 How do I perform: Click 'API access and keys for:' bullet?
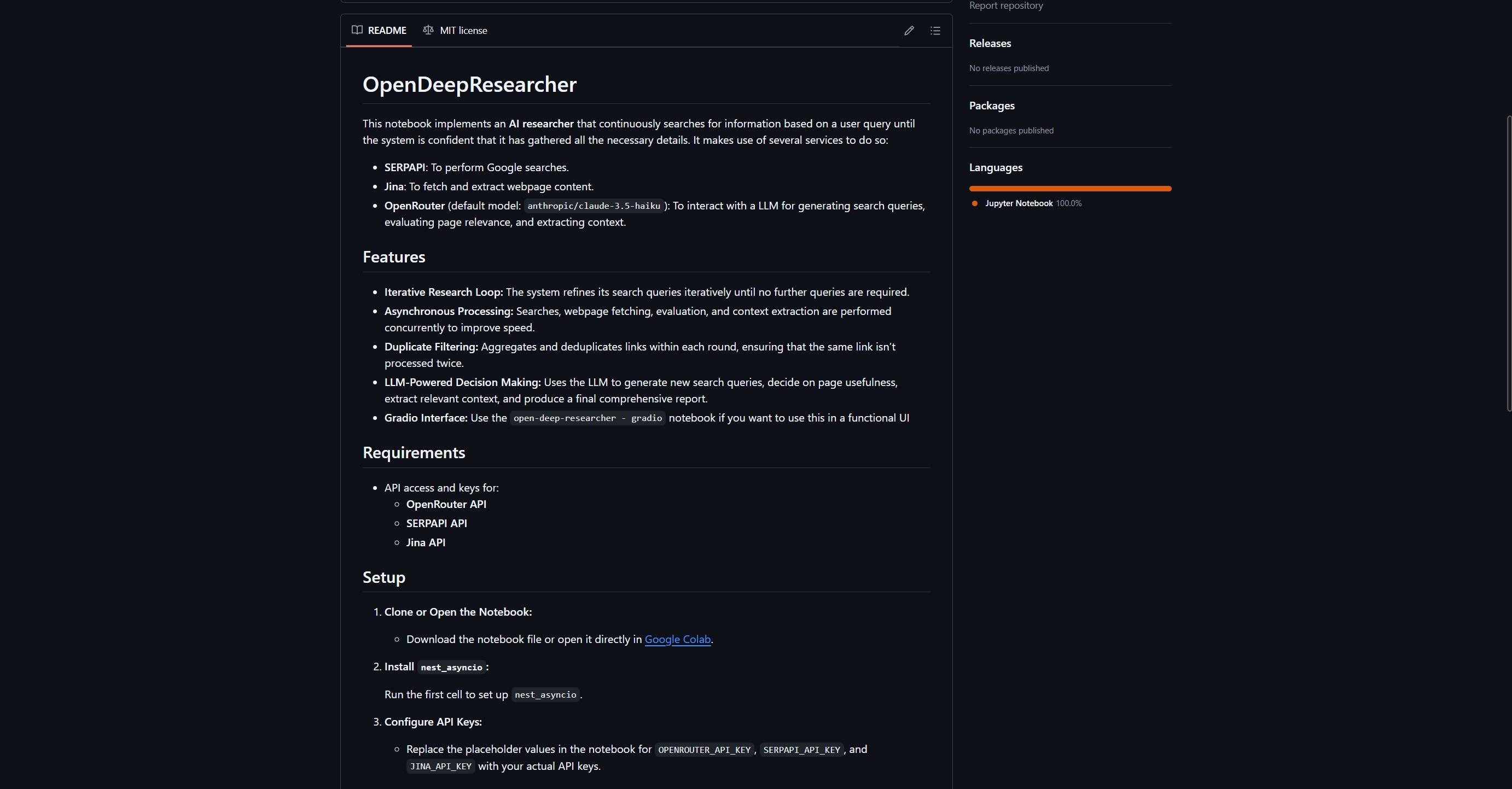(x=441, y=488)
